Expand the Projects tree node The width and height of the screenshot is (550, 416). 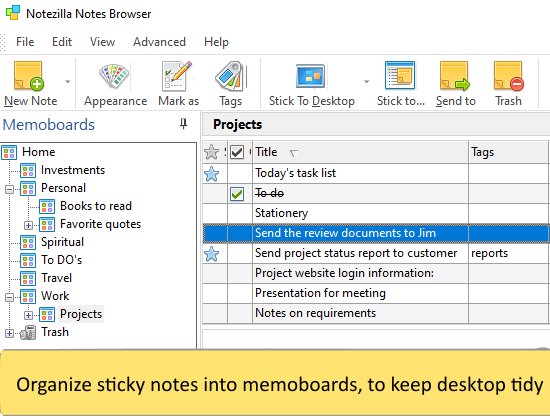coord(28,315)
